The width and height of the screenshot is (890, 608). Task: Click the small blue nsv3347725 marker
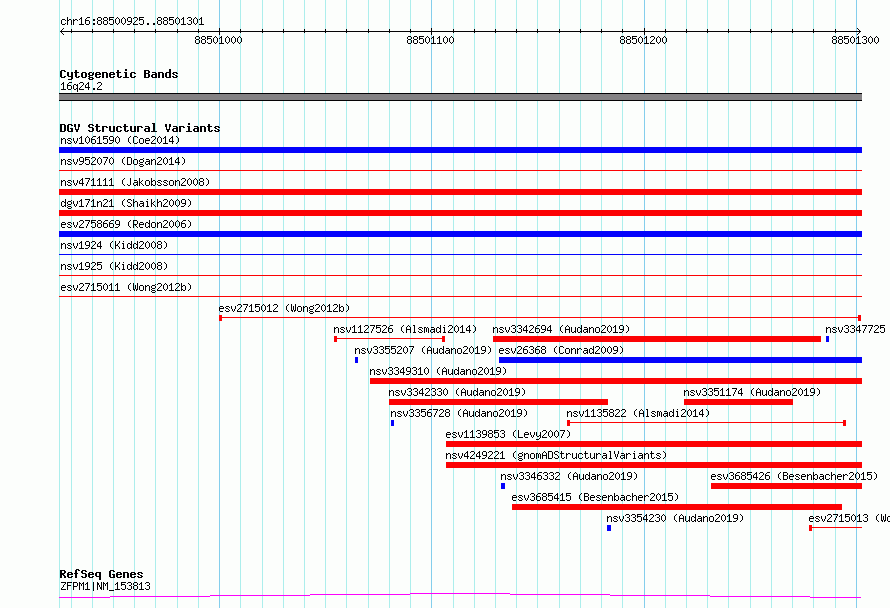(828, 339)
